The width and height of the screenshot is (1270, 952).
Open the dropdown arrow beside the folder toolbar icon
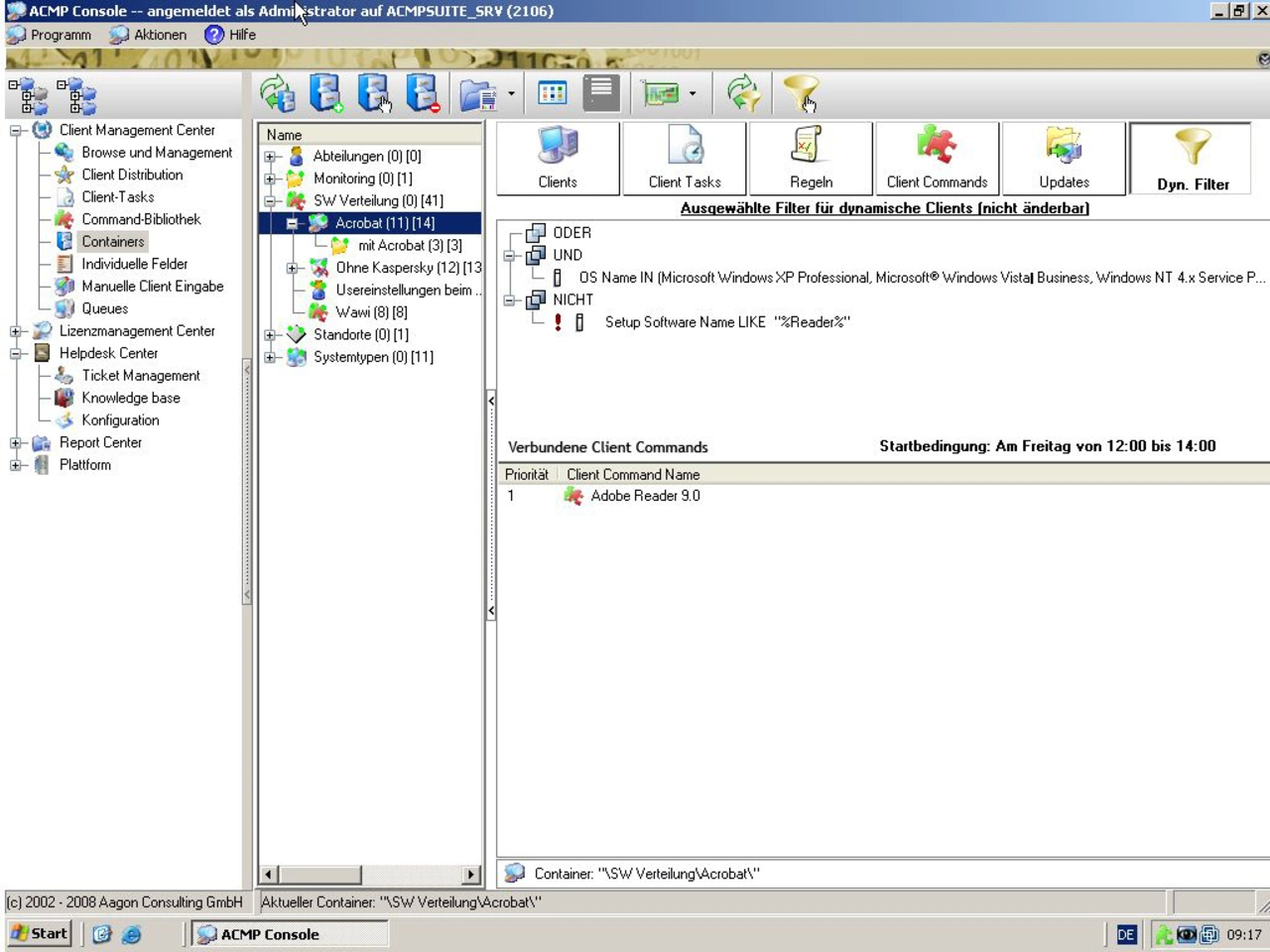pyautogui.click(x=511, y=94)
